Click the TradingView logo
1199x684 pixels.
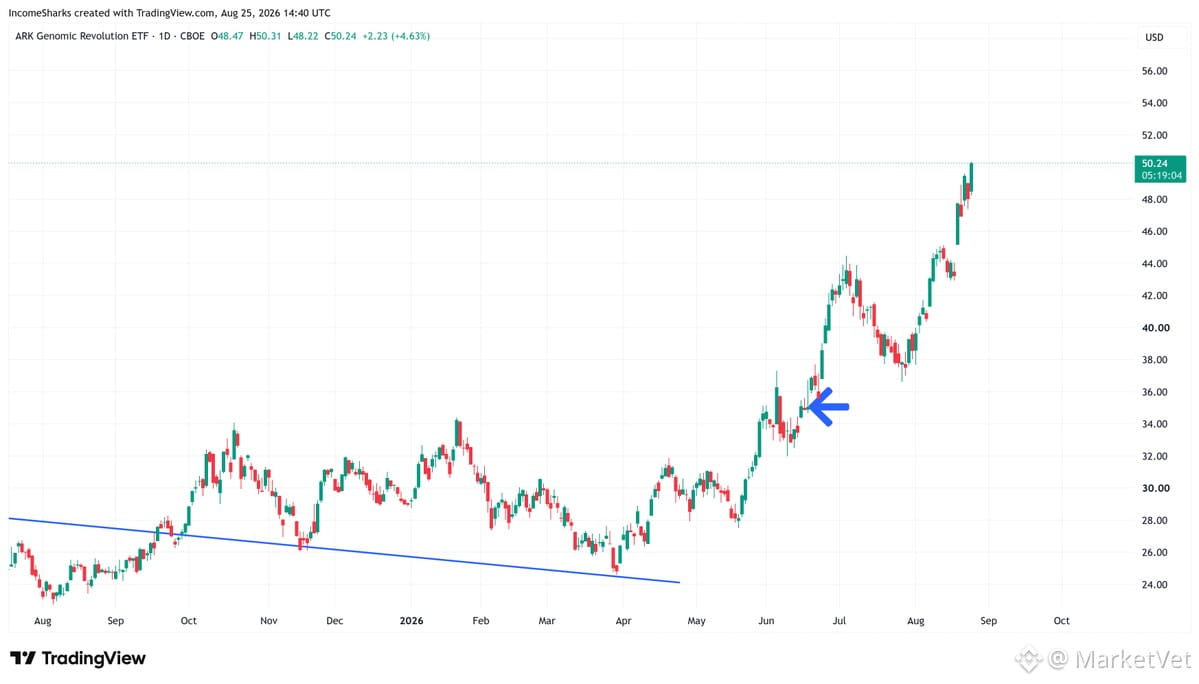coord(77,658)
